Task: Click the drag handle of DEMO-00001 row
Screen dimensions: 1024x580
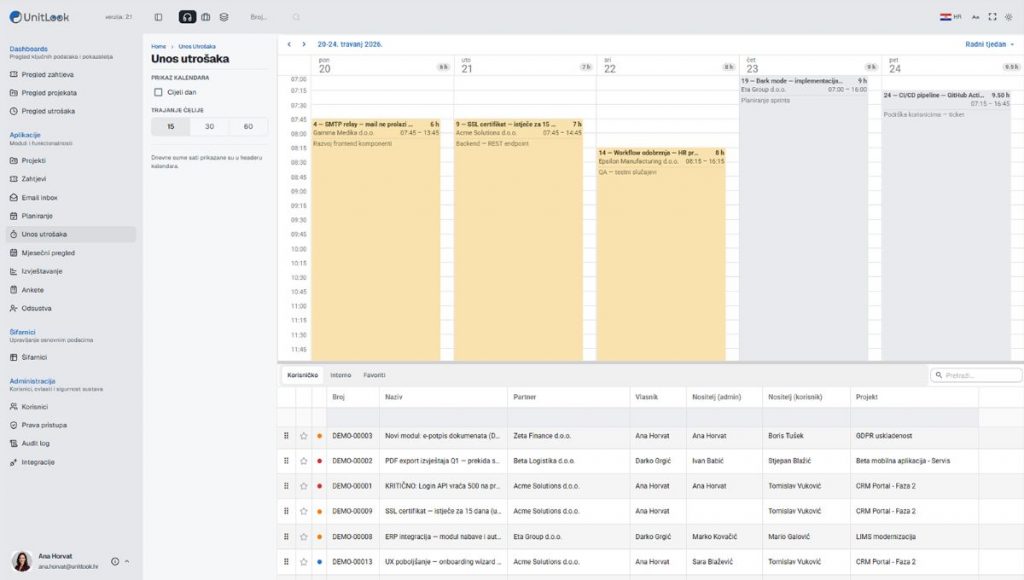Action: click(x=286, y=486)
